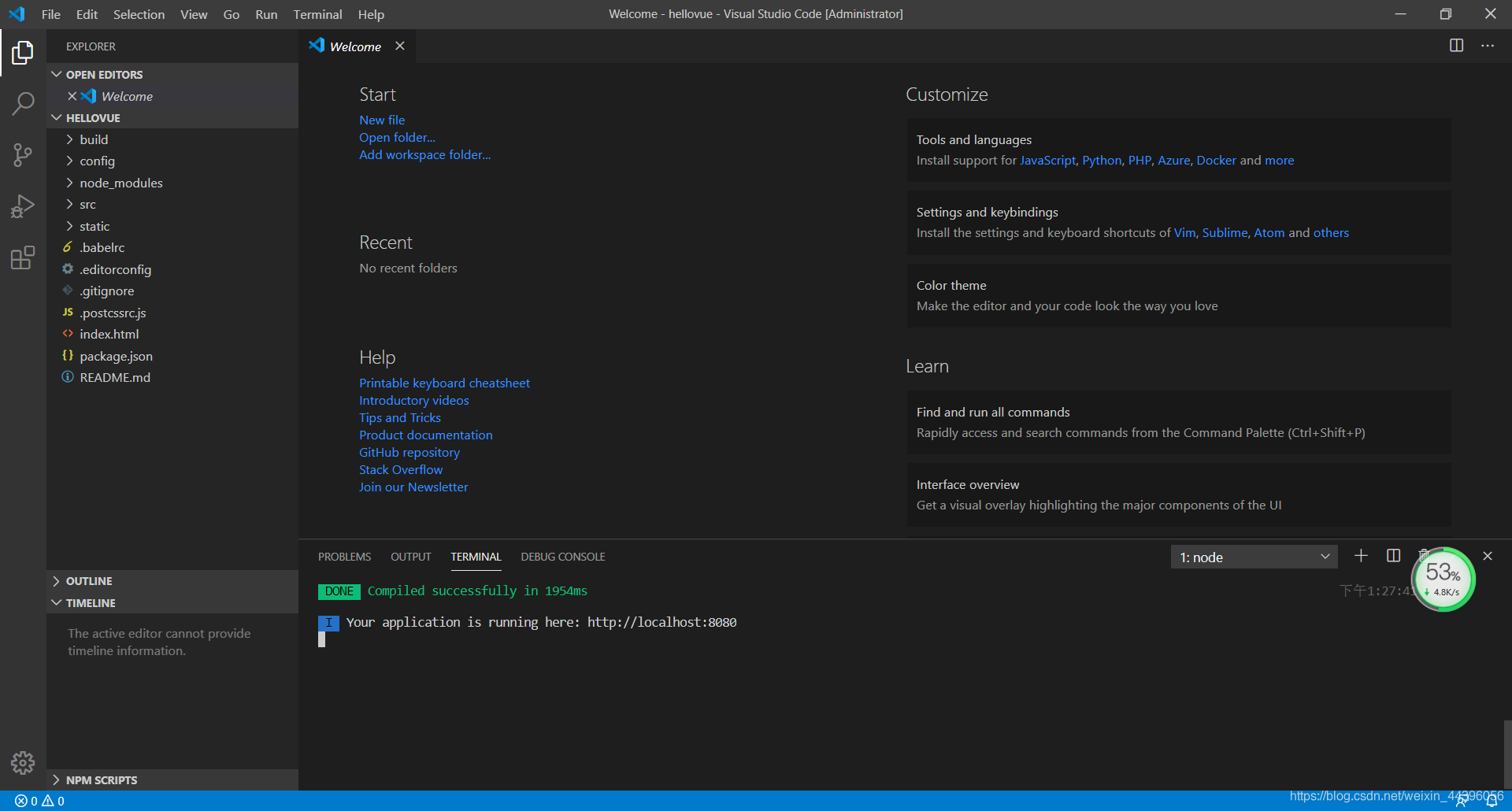The image size is (1512, 811).
Task: Switch to the PROBLEMS panel tab
Action: pyautogui.click(x=344, y=557)
